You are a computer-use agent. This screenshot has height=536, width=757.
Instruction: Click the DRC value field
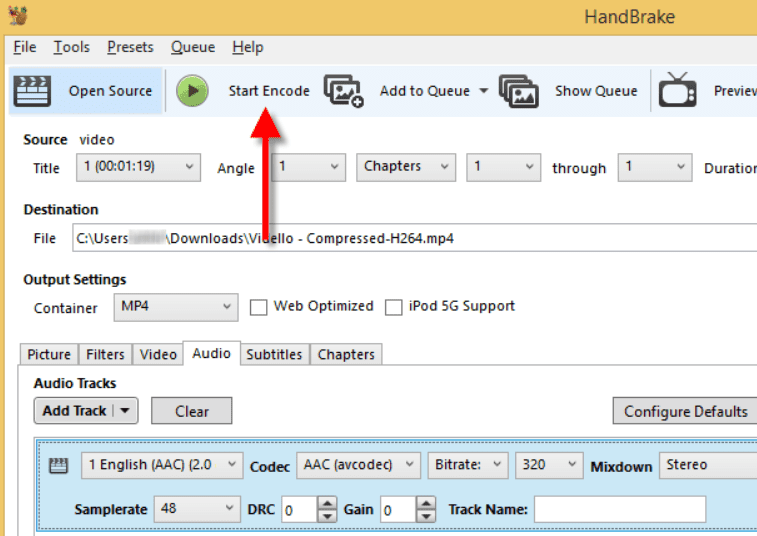(299, 509)
